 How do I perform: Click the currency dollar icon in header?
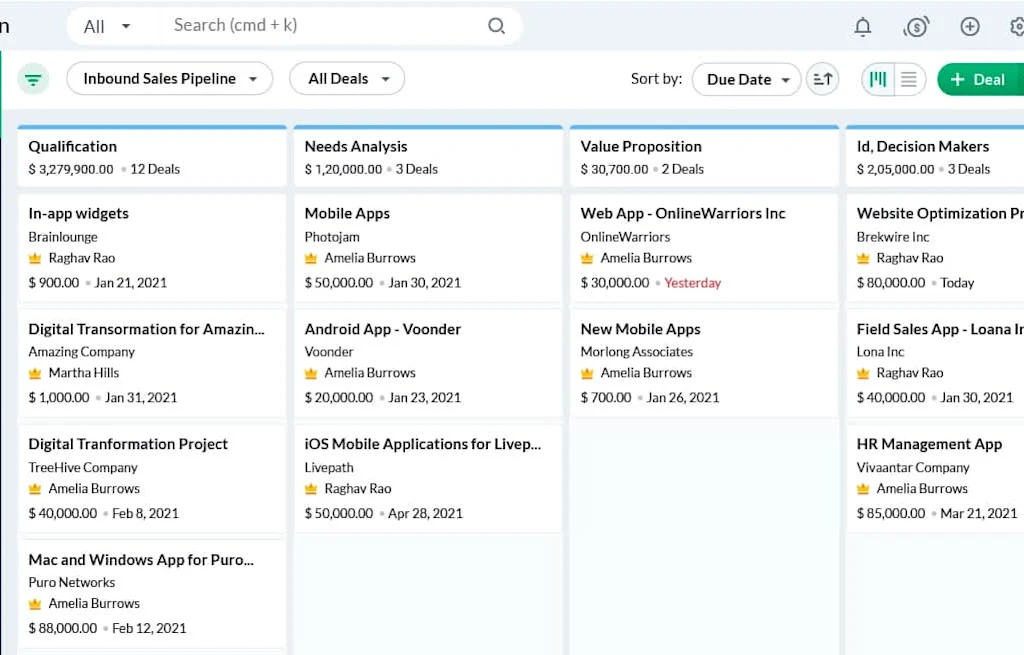click(x=916, y=27)
